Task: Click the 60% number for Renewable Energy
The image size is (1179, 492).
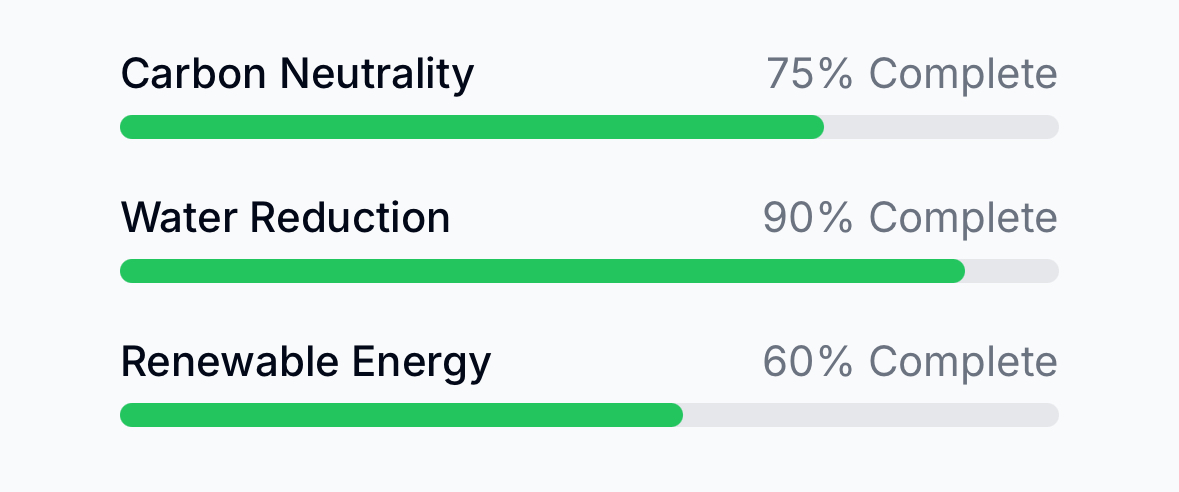Action: click(x=808, y=363)
